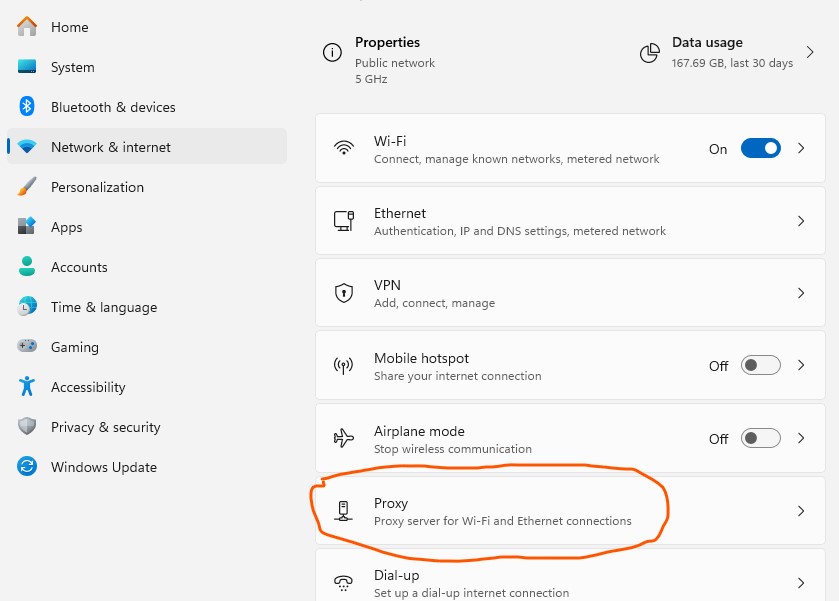Open Personalization settings category

click(97, 187)
